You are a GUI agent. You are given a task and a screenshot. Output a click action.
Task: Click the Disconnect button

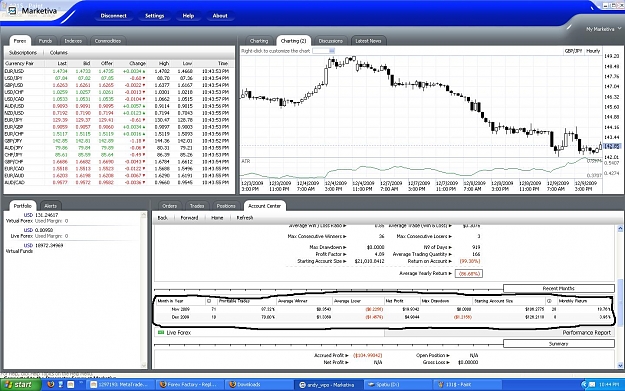point(114,16)
